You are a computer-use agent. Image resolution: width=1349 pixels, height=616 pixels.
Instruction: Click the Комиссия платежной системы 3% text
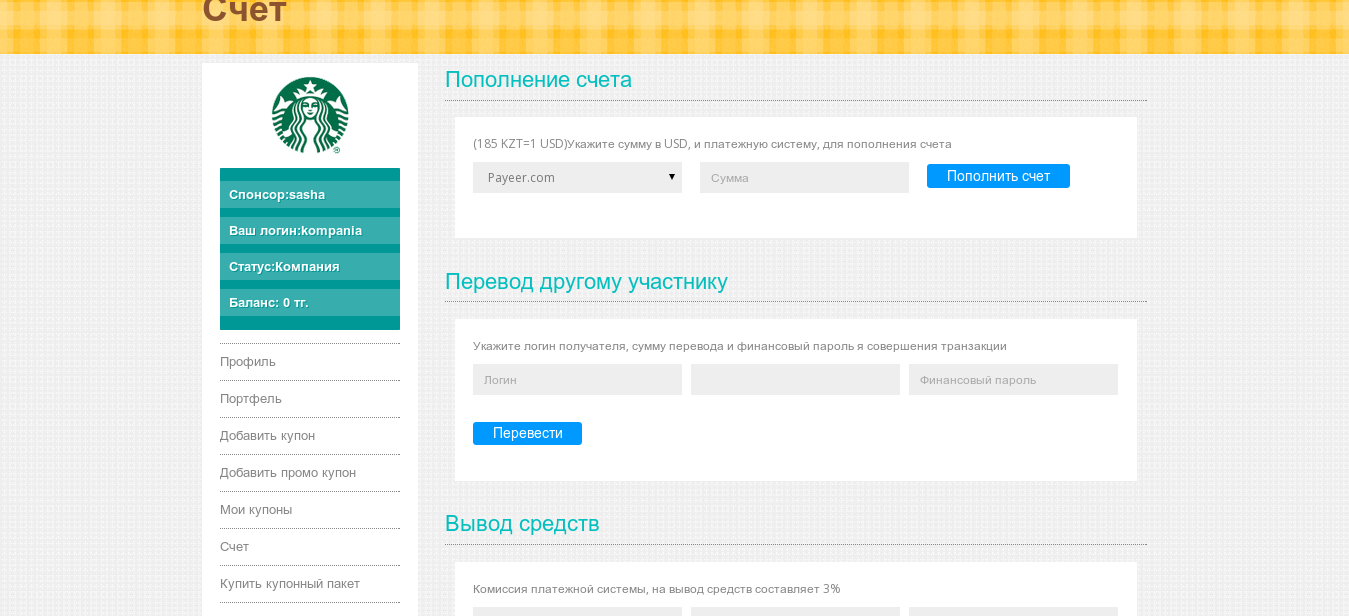coord(656,589)
